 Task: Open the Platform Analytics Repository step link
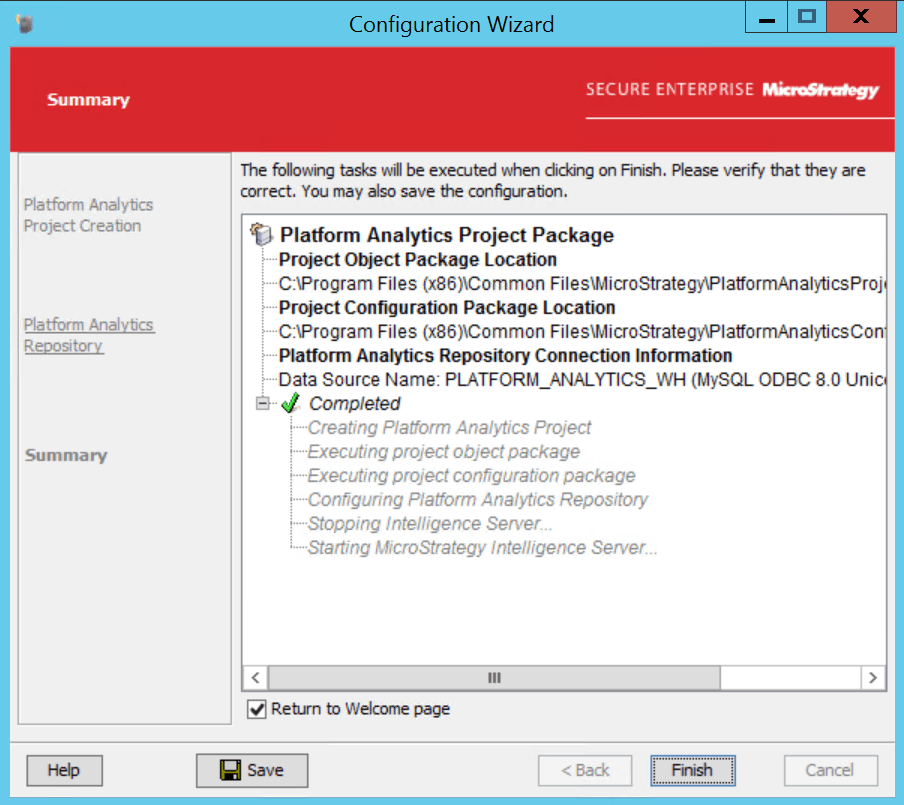click(x=89, y=335)
